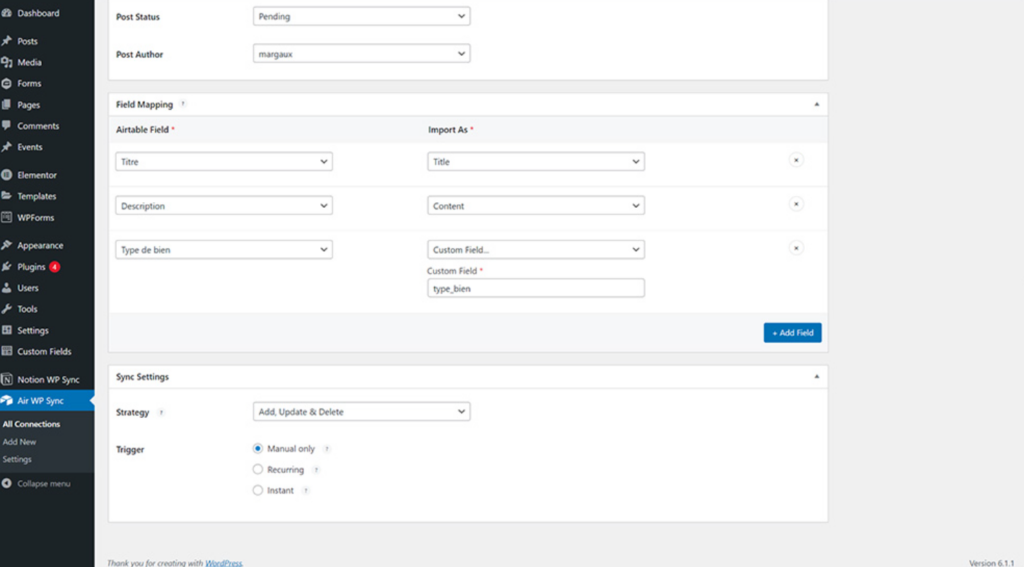Screen dimensions: 1024x567
Task: Click the Strategy help tooltip icon
Action: coord(161,412)
